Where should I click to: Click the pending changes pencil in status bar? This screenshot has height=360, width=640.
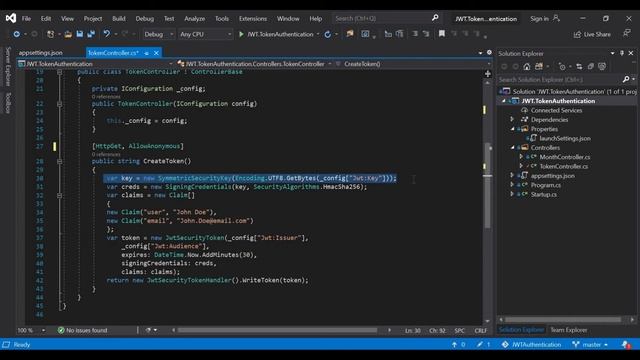click(x=480, y=345)
